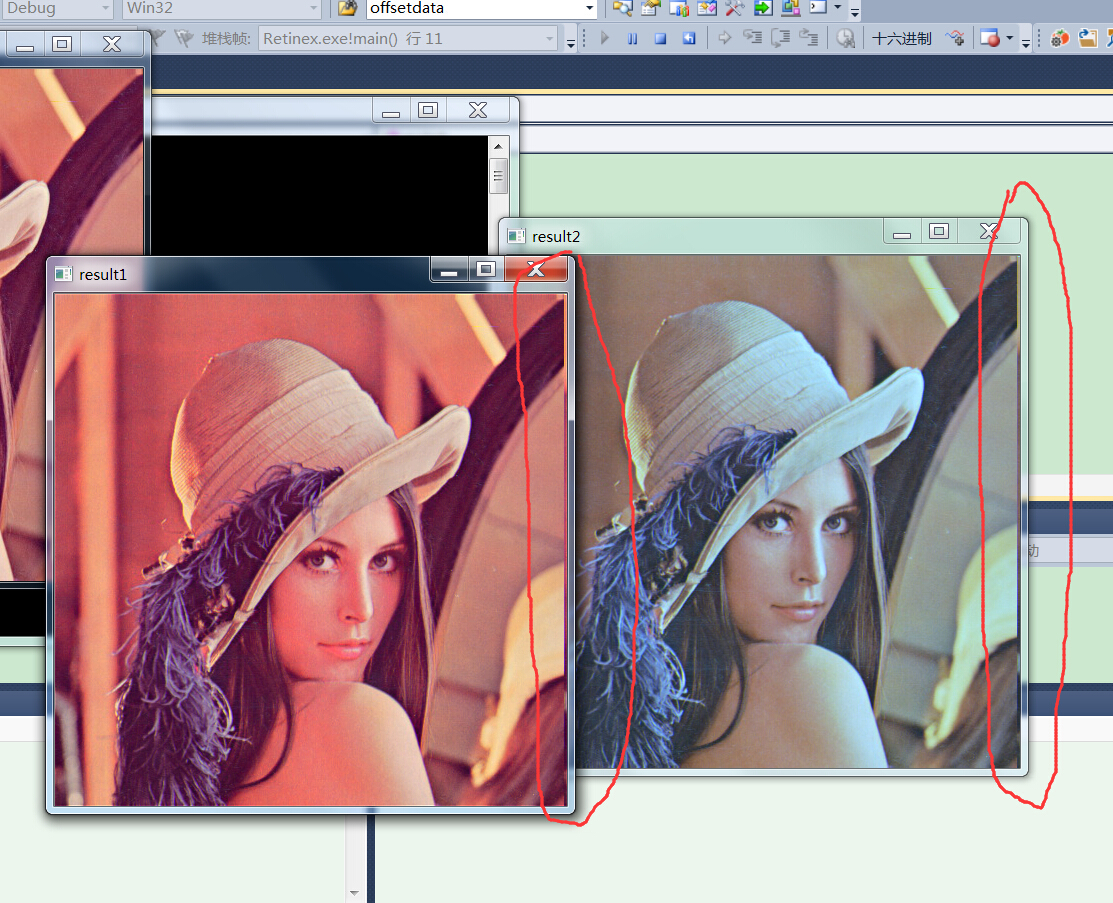Click the clock with binoculars debug icon

(x=845, y=38)
